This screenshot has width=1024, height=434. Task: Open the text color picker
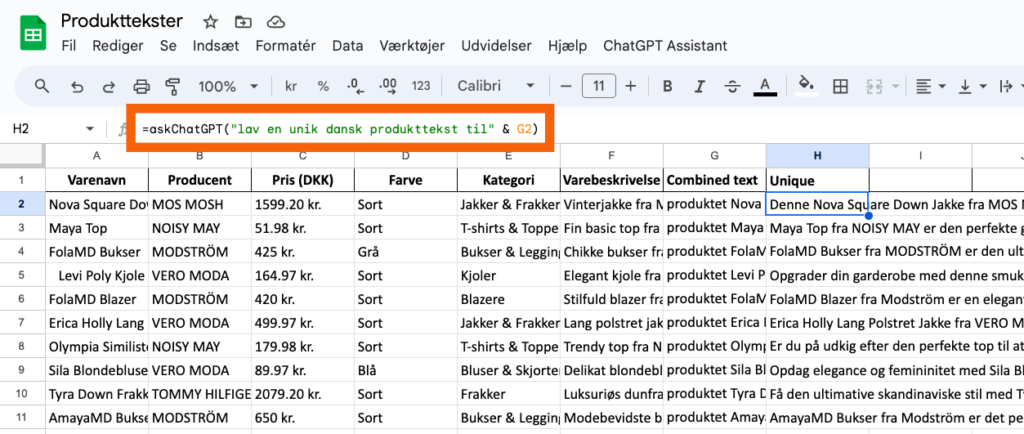point(765,86)
